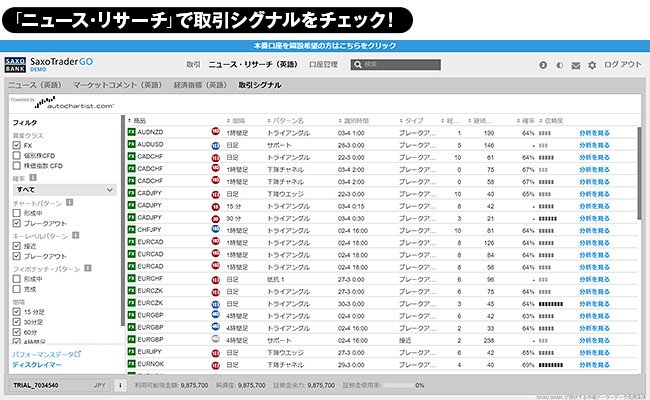
Task: Click the red direction icon in EURCHF row
Action: pyautogui.click(x=215, y=280)
